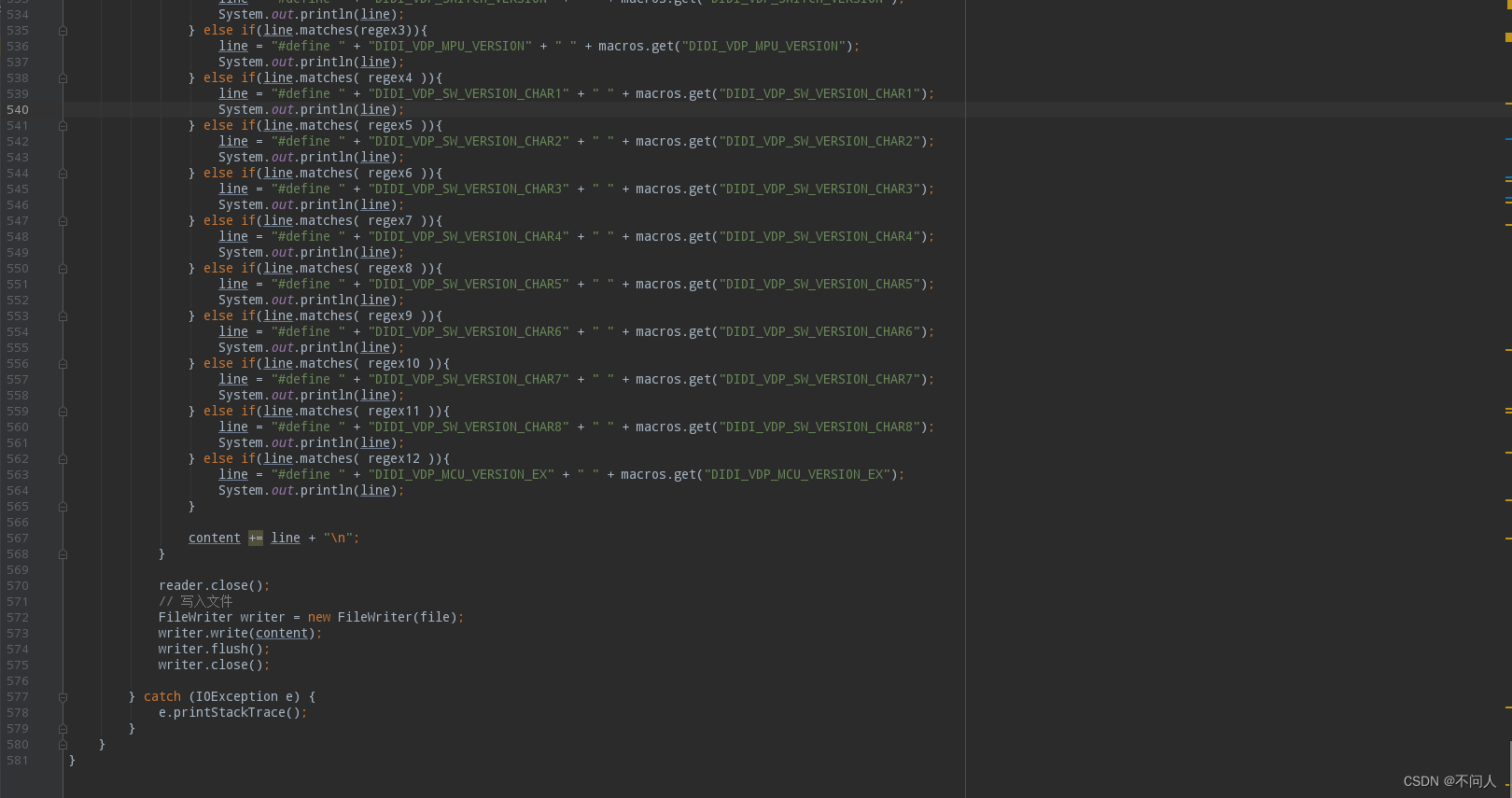Collapse the catch IOException block at line 577

point(63,697)
